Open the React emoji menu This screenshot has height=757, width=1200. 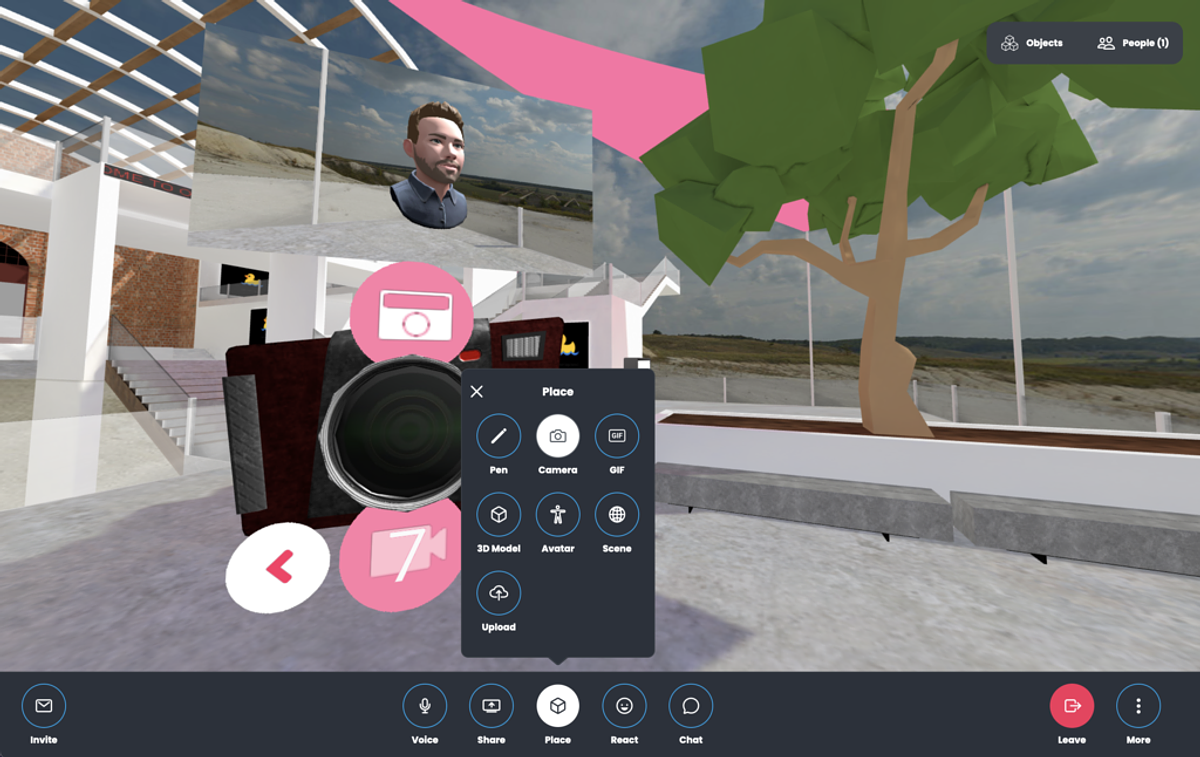click(624, 706)
